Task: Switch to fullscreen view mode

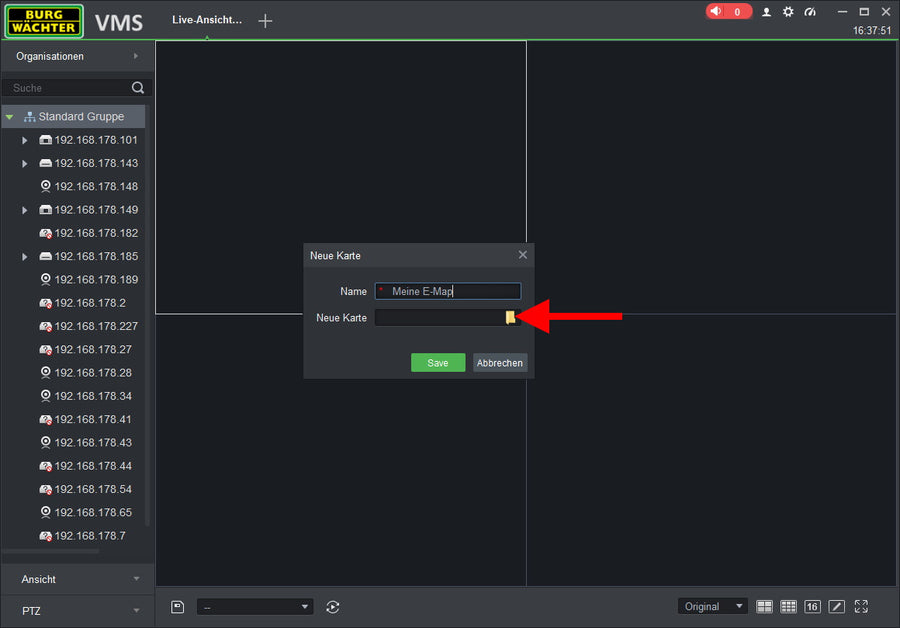Action: tap(861, 607)
